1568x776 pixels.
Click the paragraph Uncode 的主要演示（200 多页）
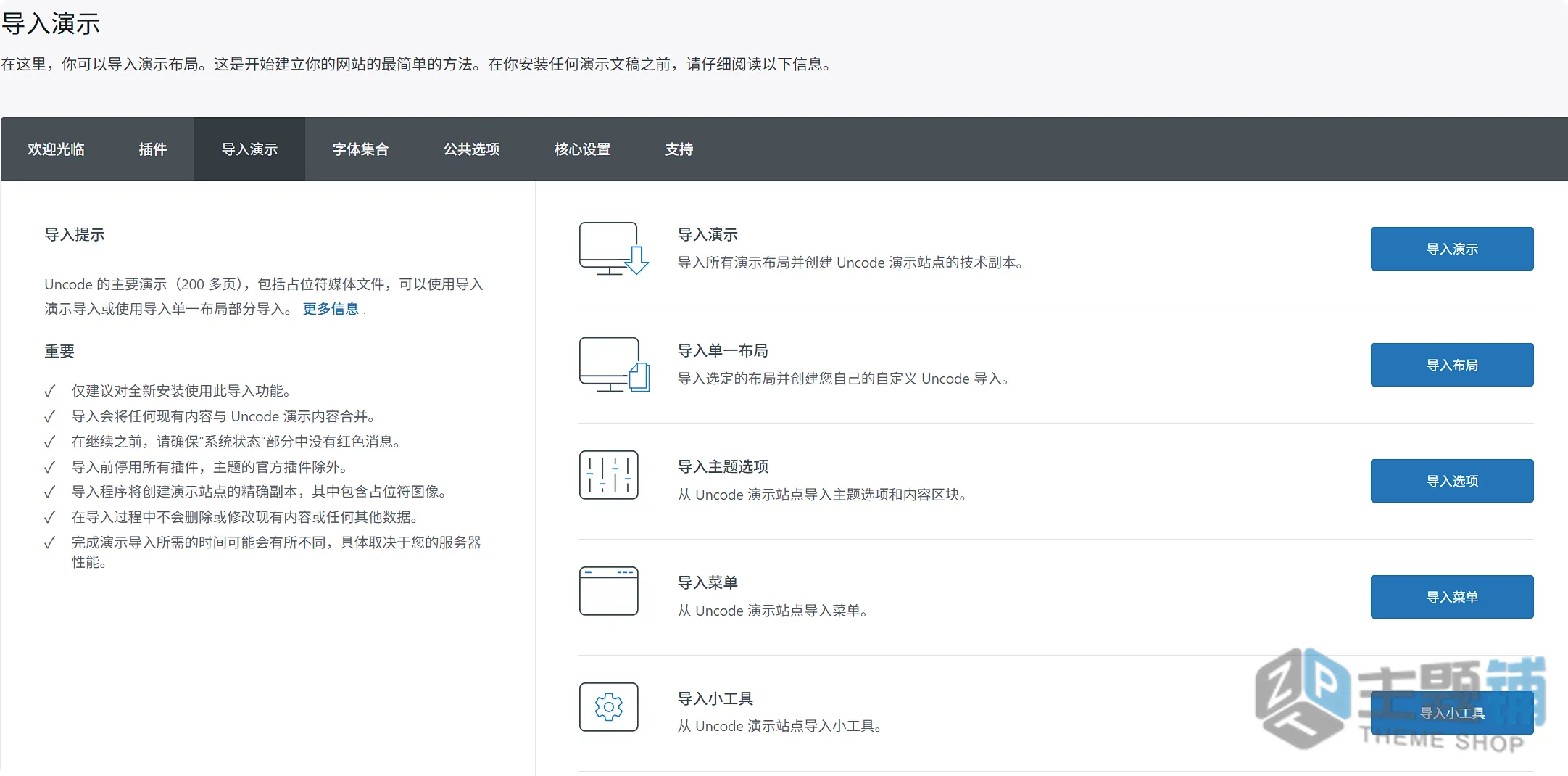click(x=264, y=297)
